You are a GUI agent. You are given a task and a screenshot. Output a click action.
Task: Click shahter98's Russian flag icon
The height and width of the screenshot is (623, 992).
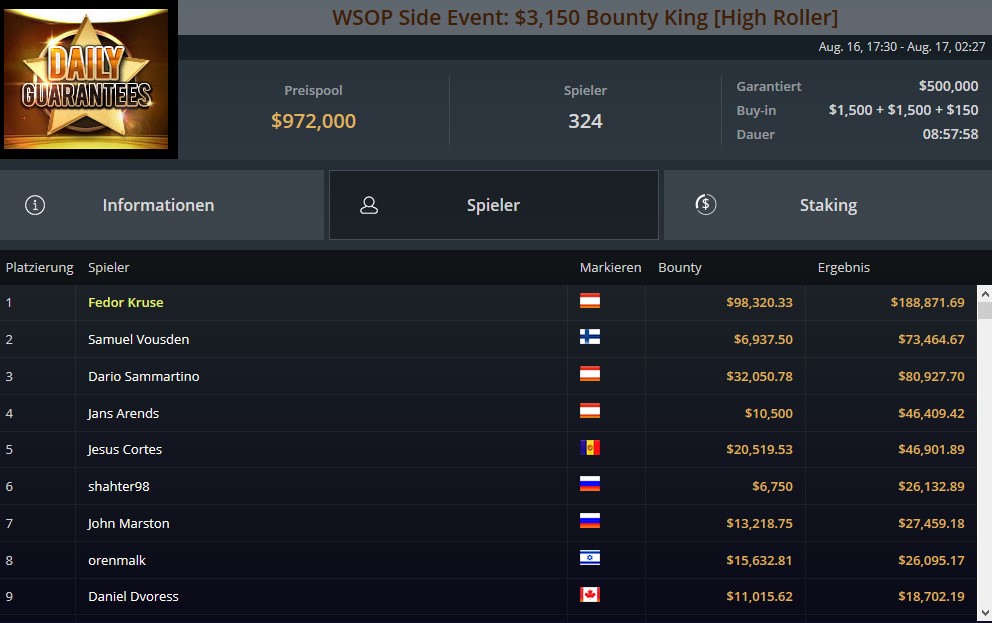pos(590,484)
